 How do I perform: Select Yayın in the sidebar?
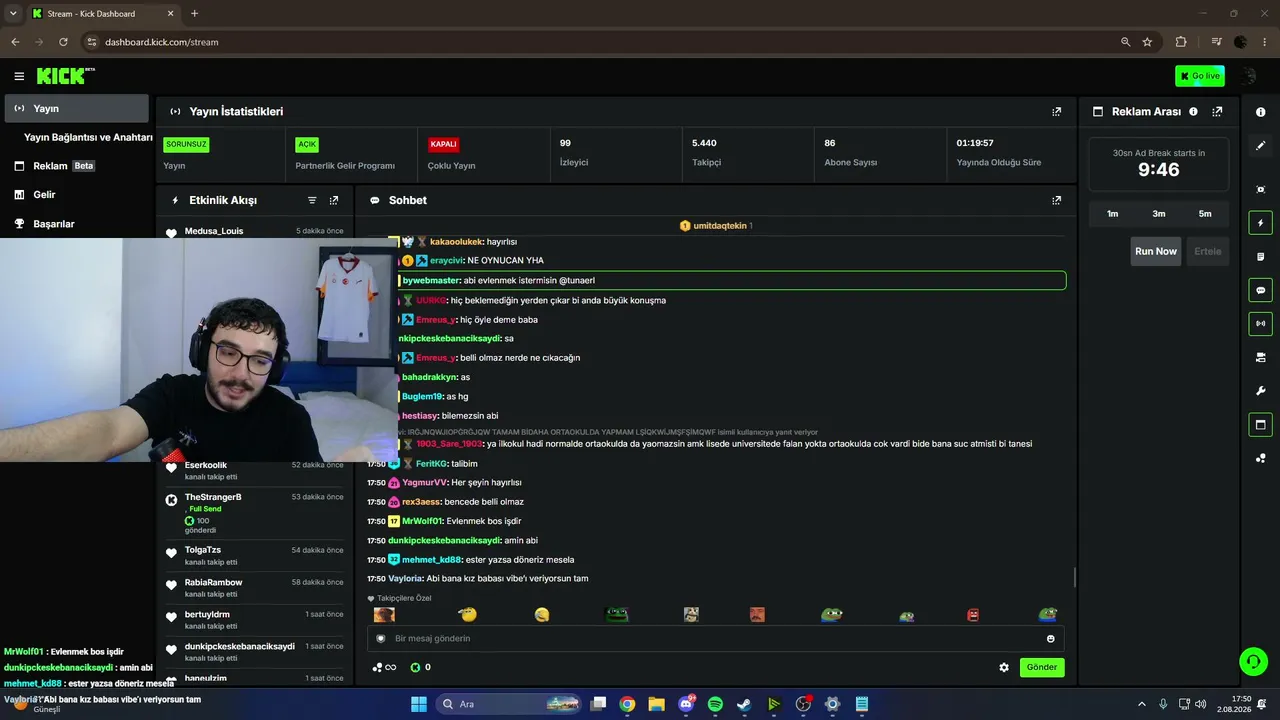coord(76,108)
